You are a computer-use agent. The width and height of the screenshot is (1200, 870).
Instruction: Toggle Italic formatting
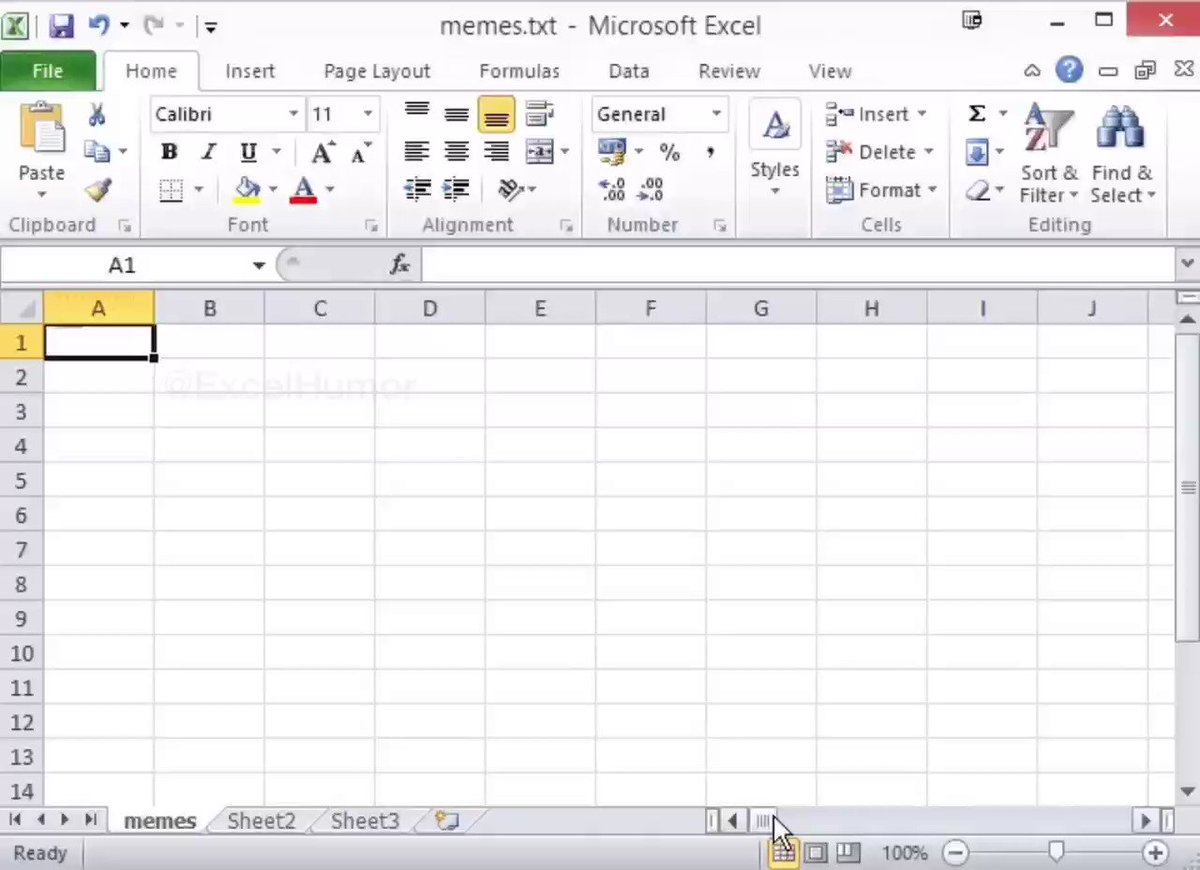tap(208, 152)
